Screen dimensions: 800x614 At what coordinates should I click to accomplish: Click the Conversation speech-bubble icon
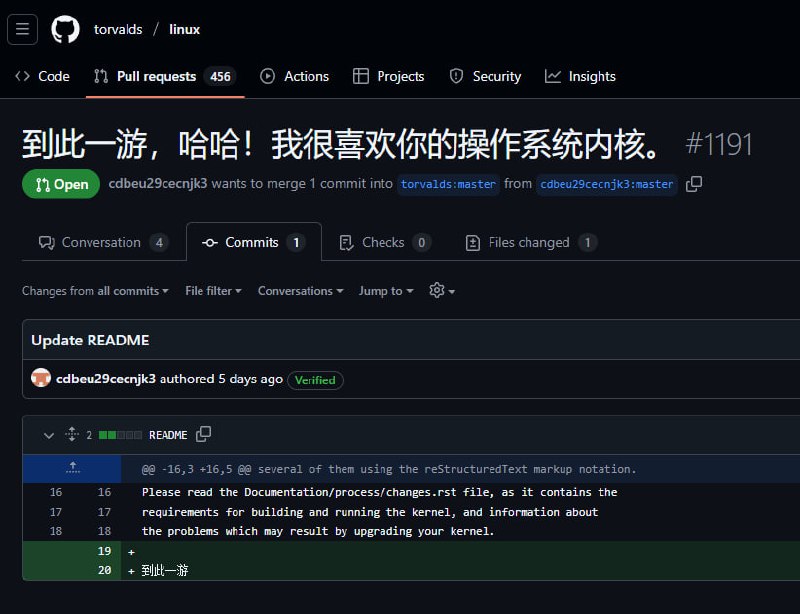(47, 242)
